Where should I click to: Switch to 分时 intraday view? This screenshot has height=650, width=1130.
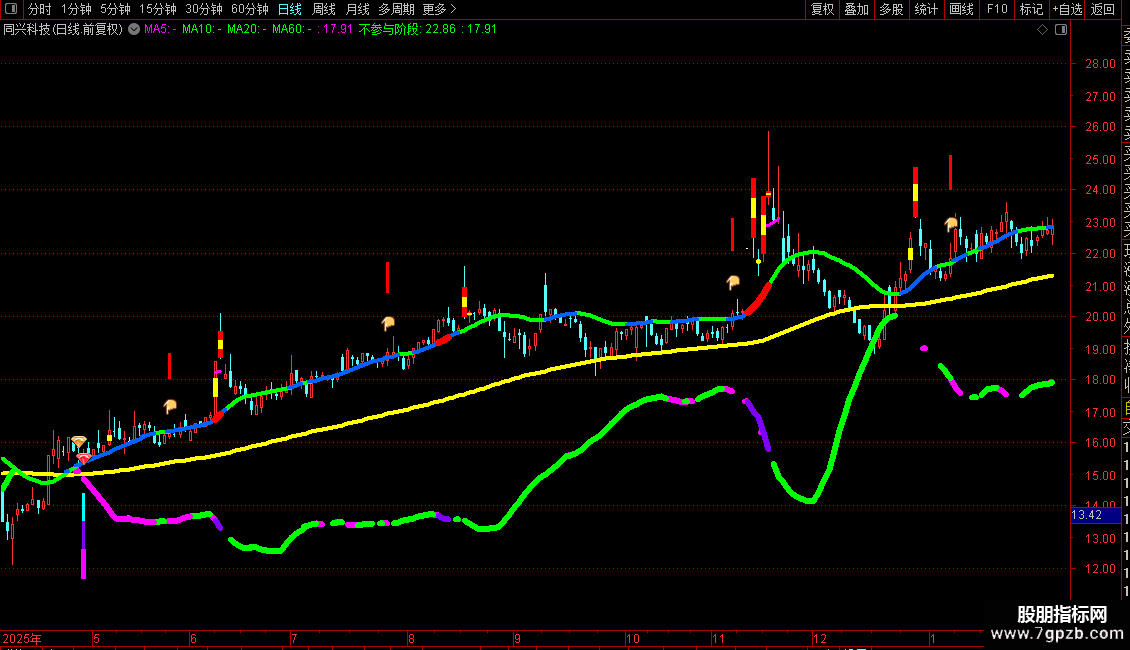pyautogui.click(x=40, y=9)
